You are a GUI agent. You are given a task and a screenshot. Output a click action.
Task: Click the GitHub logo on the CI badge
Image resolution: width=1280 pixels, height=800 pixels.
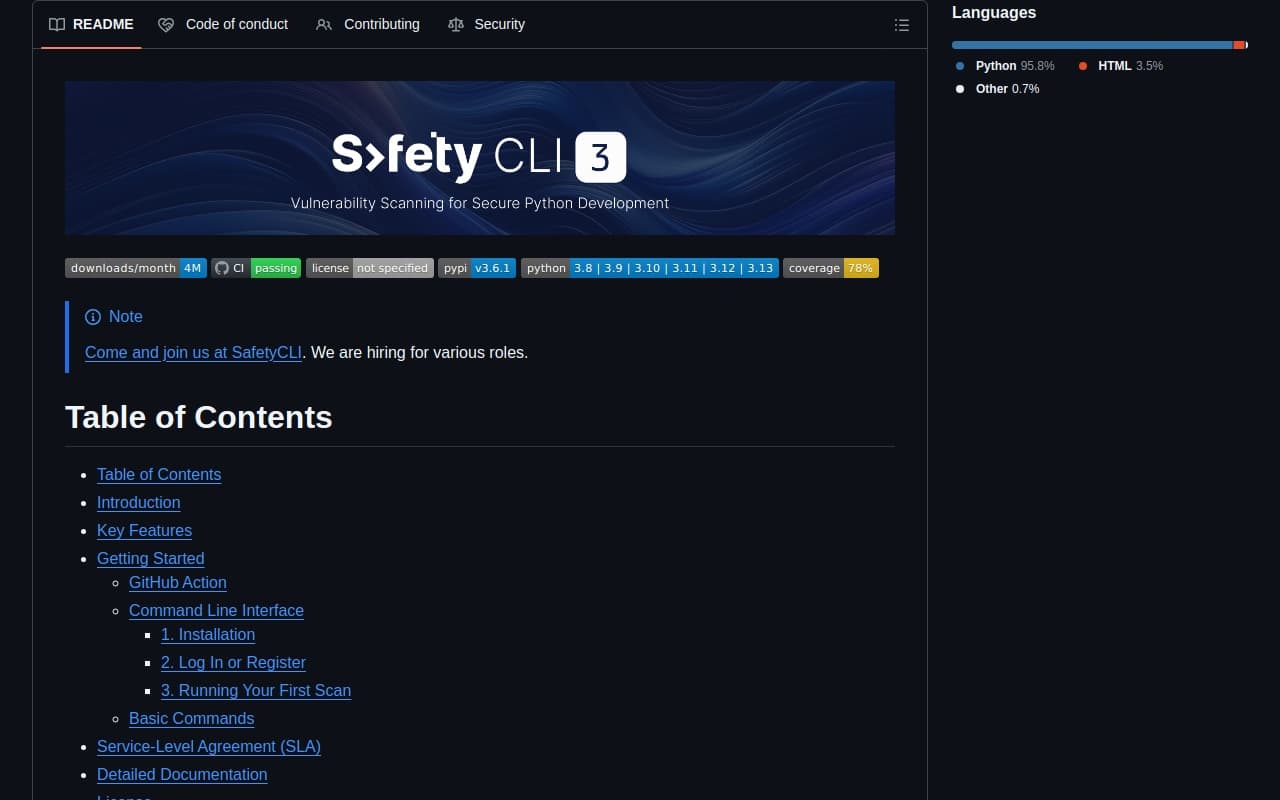(221, 267)
